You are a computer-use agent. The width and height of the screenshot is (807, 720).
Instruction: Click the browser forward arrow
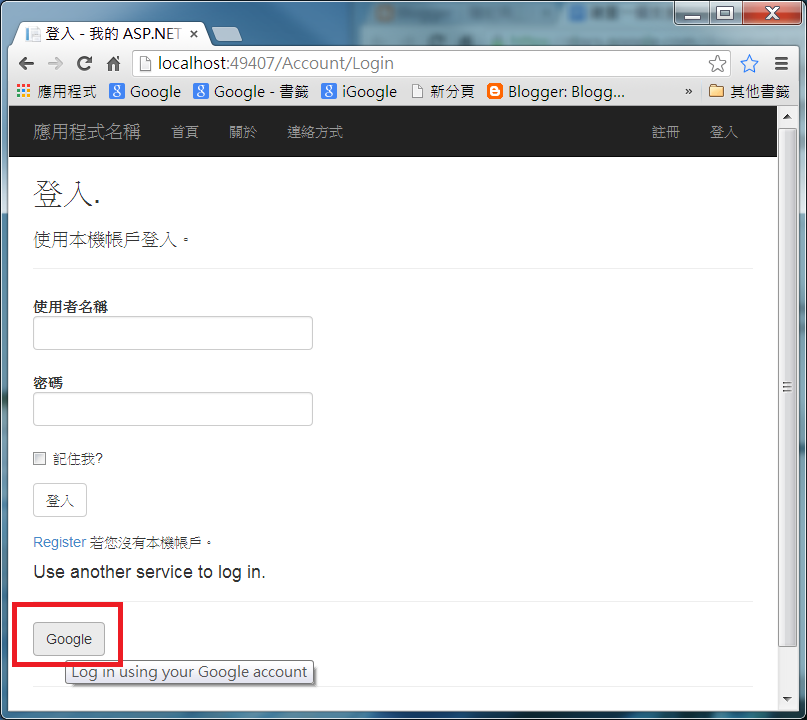(x=55, y=64)
